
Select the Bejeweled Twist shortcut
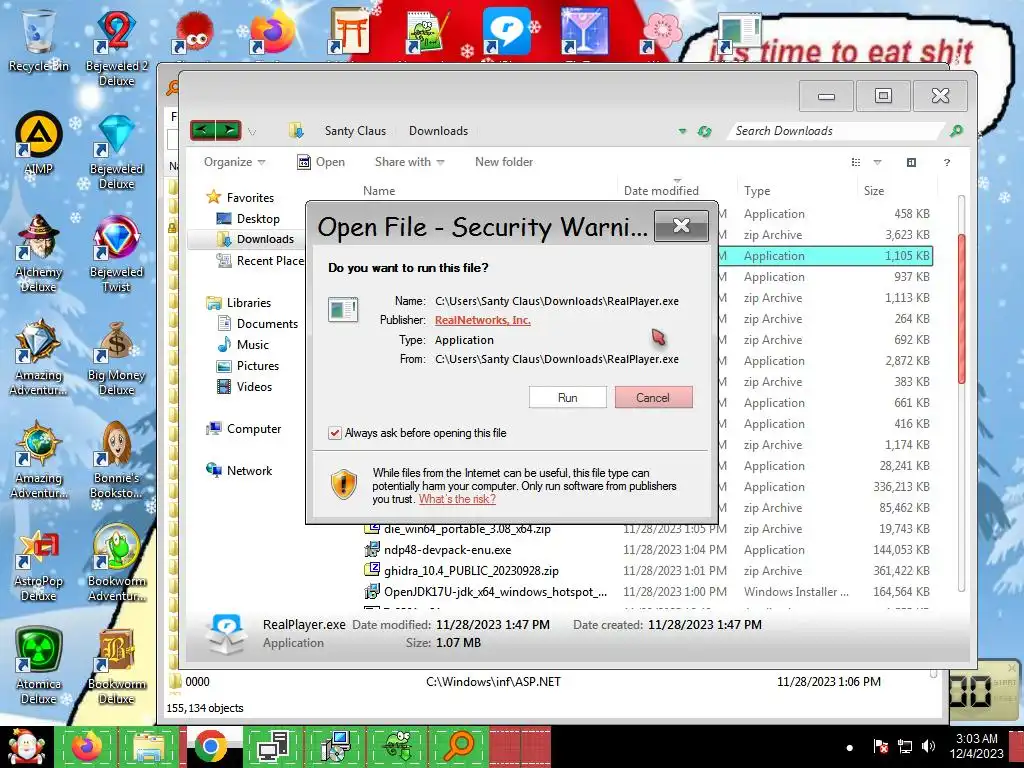pos(116,253)
